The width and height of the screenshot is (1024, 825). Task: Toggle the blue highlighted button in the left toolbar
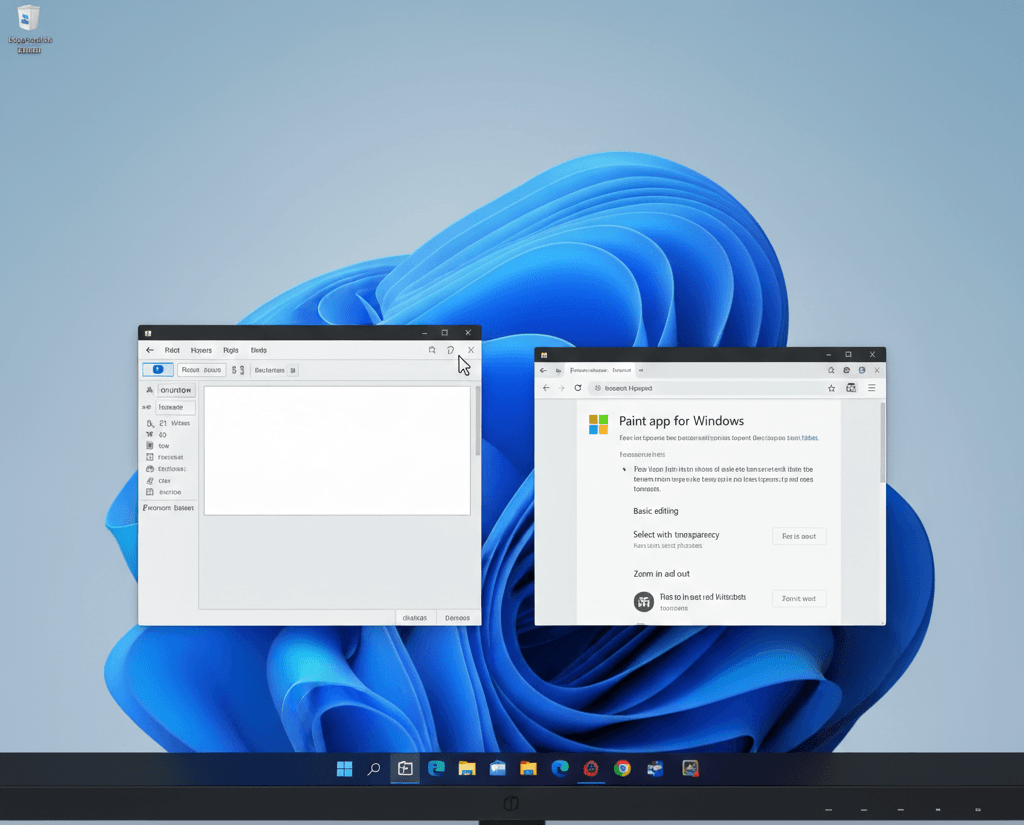pos(158,370)
